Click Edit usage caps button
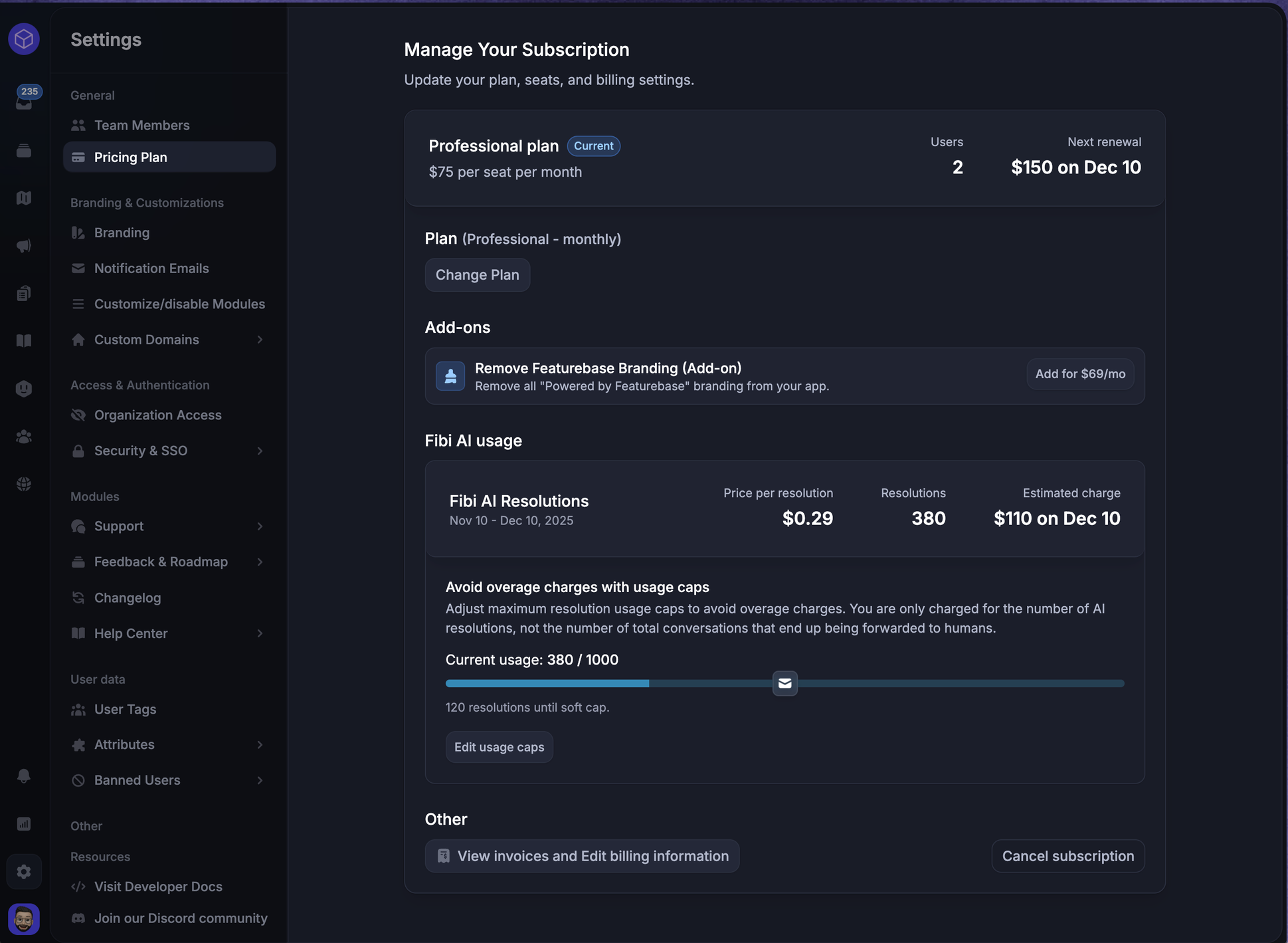This screenshot has height=943, width=1288. [500, 747]
